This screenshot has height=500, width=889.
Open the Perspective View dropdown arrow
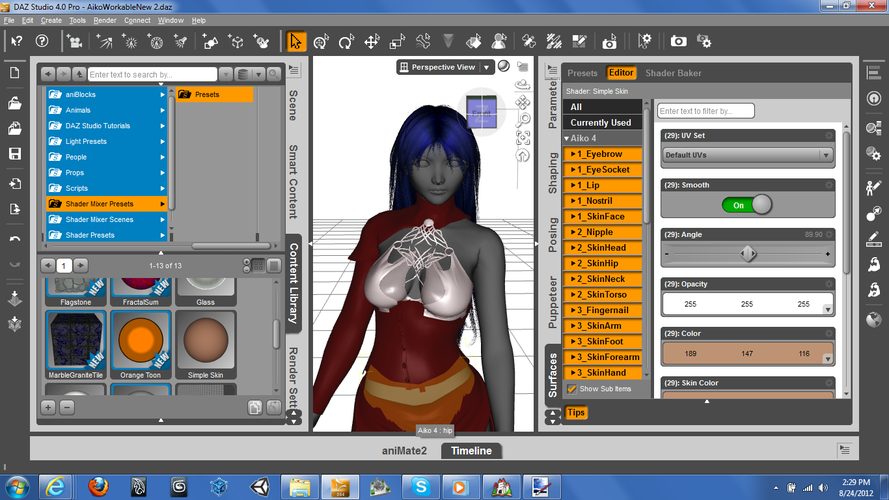pos(486,67)
